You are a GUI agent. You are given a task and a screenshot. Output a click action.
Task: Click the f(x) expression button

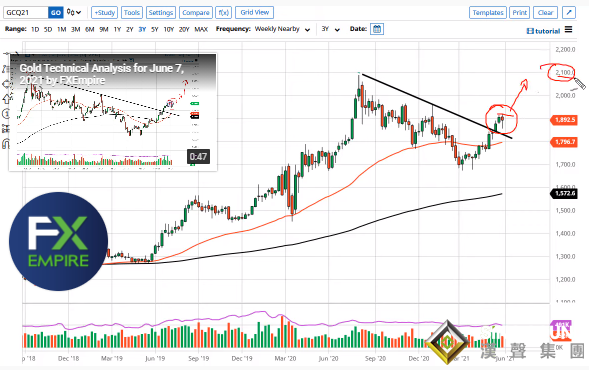pos(224,12)
